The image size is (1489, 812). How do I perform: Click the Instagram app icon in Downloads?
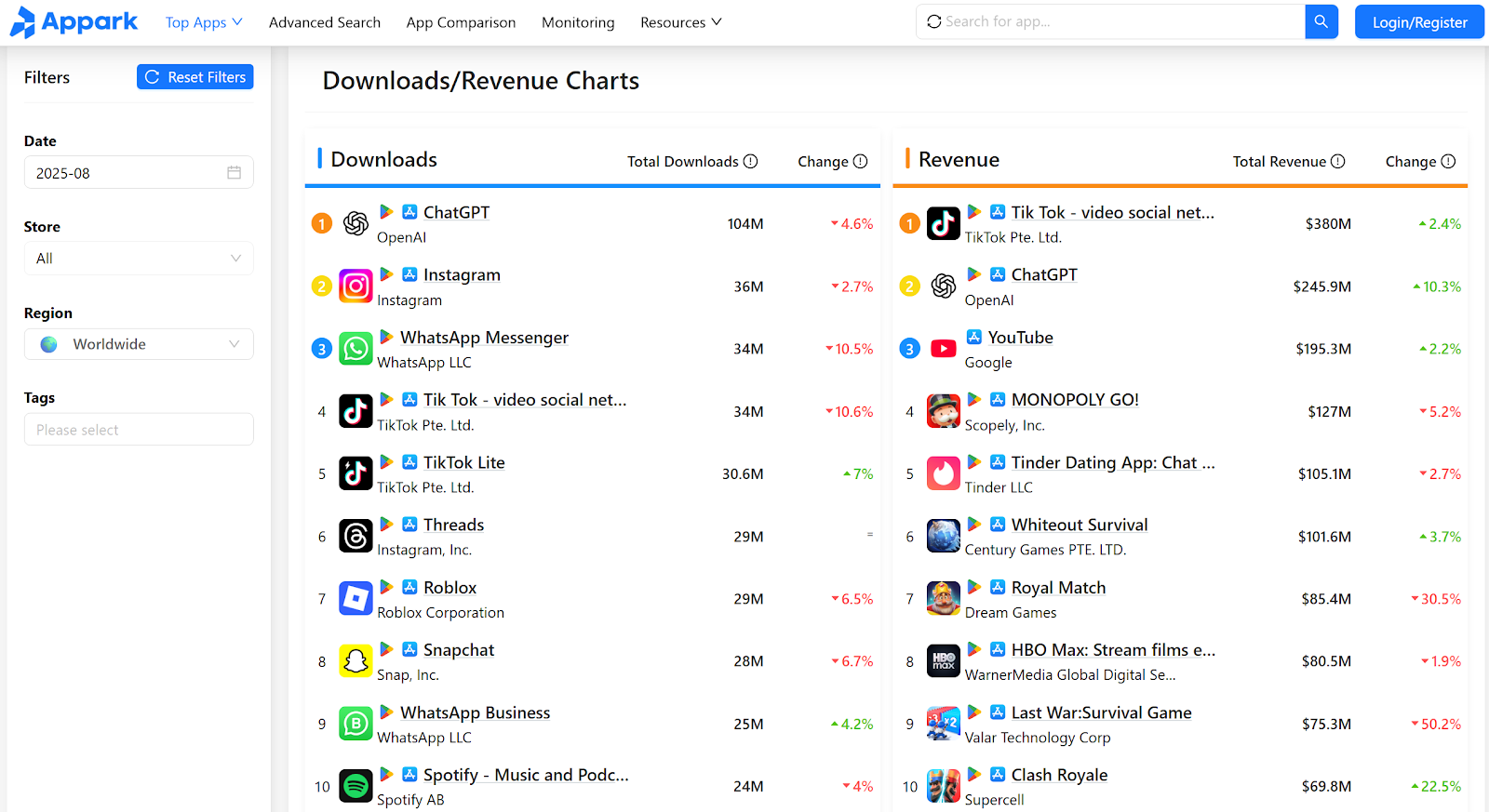point(355,286)
